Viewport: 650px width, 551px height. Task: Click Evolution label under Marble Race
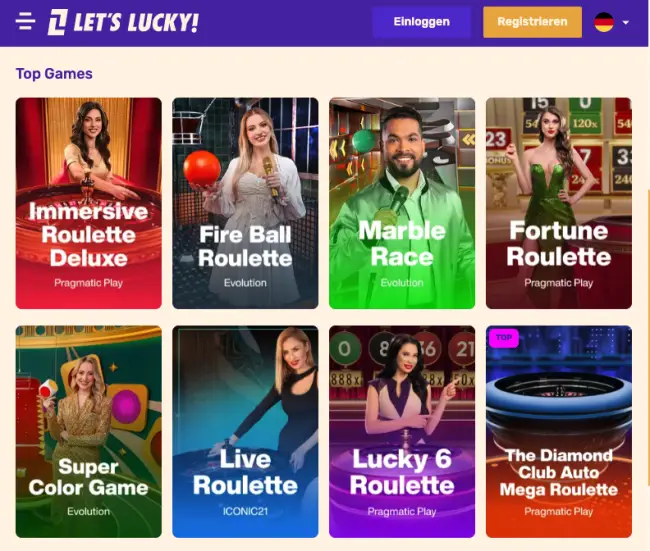pyautogui.click(x=402, y=283)
